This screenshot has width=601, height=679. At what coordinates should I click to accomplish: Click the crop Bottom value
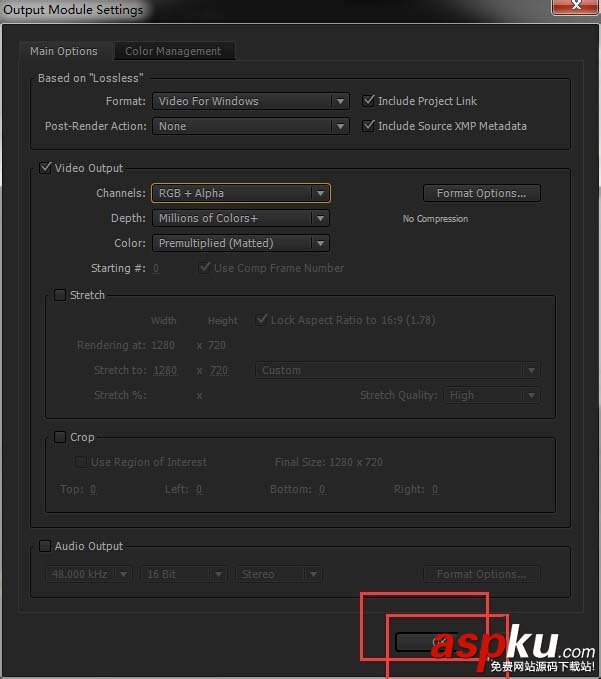(x=322, y=490)
